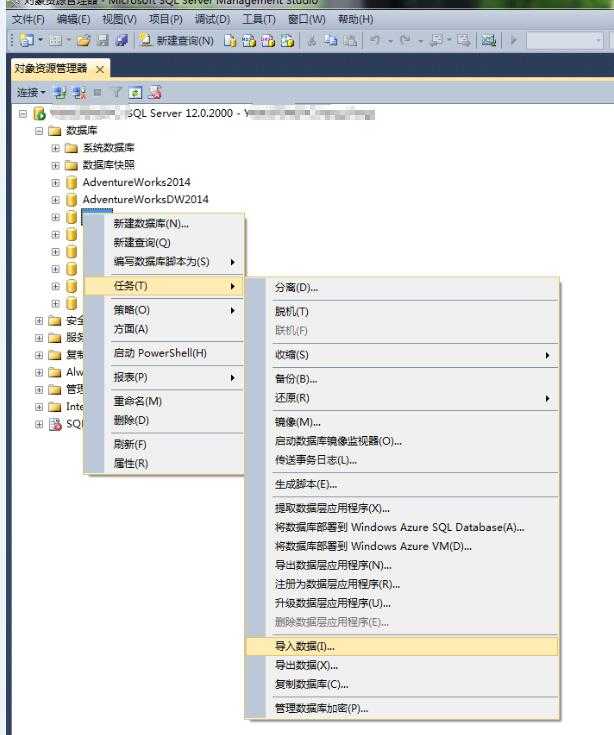Viewport: 614px width, 735px height.
Task: Click the Cut scissors icon
Action: tap(312, 41)
